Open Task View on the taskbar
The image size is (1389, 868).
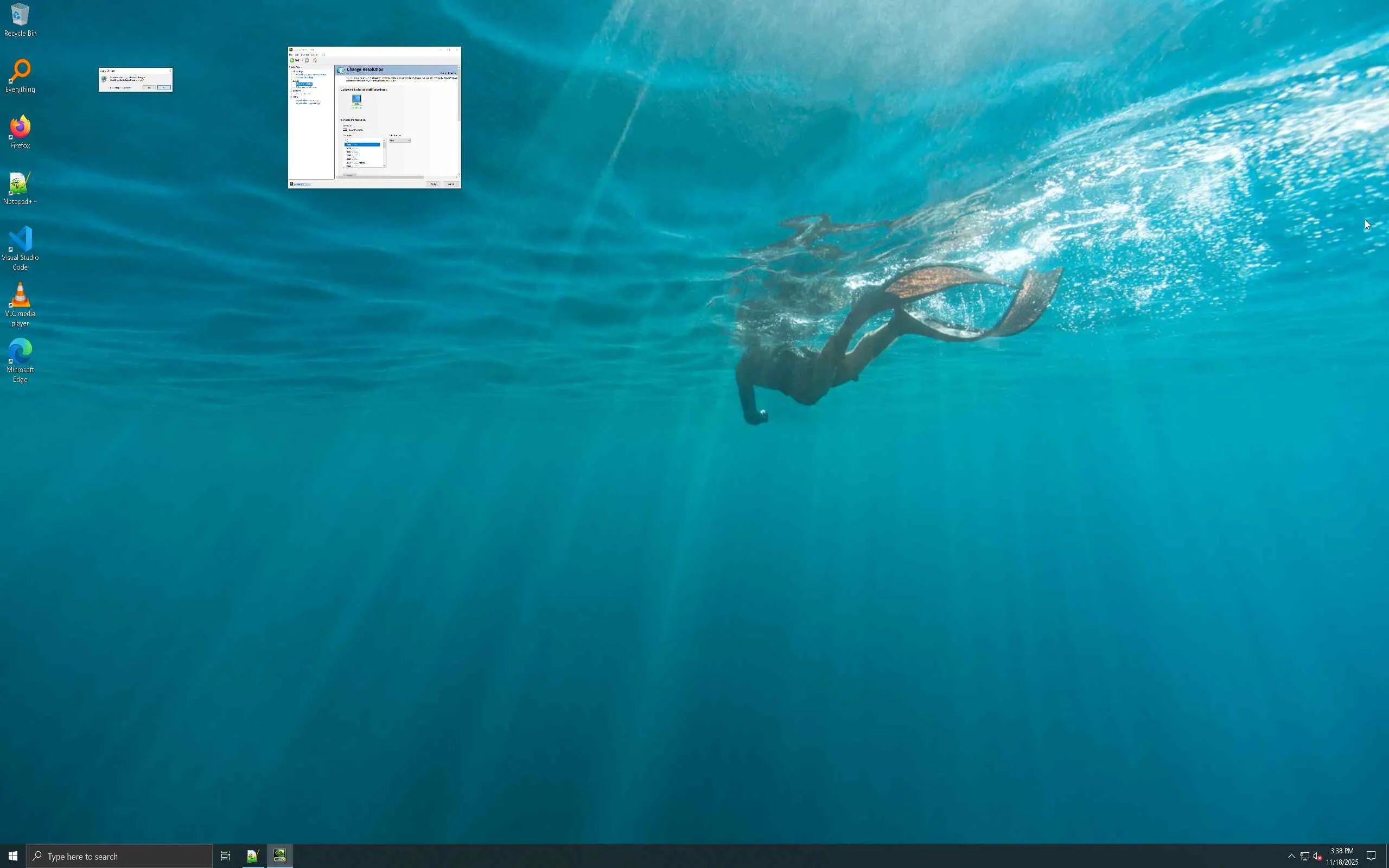click(x=226, y=856)
